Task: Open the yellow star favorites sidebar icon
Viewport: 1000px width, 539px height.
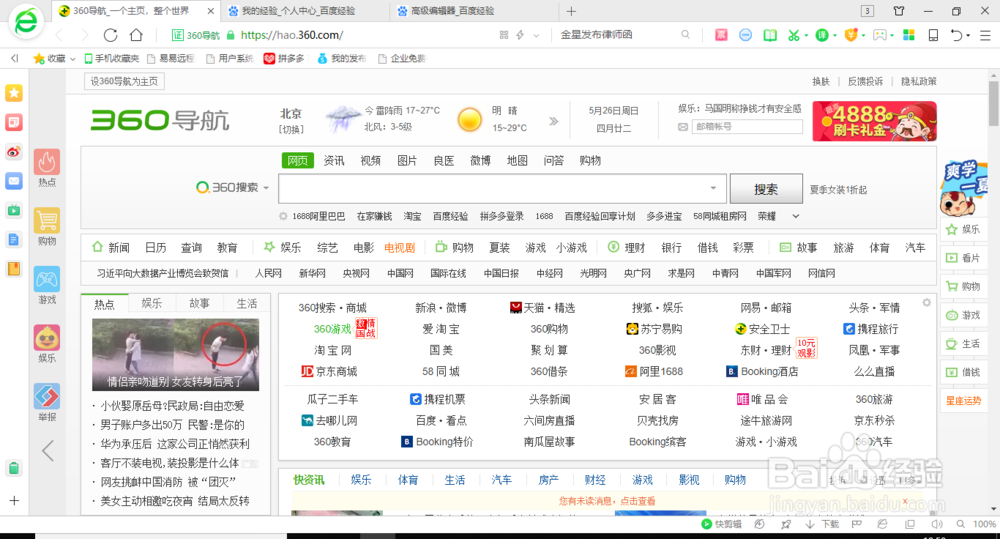Action: pyautogui.click(x=14, y=93)
